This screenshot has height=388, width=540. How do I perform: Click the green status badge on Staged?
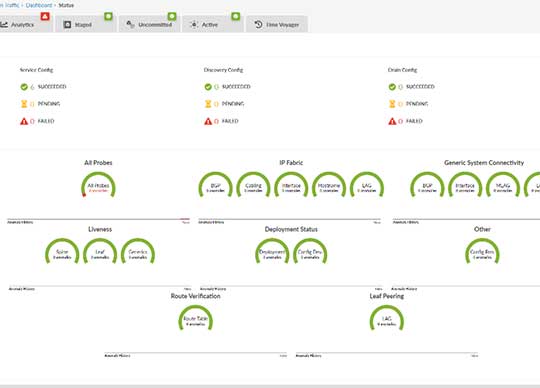[108, 16]
